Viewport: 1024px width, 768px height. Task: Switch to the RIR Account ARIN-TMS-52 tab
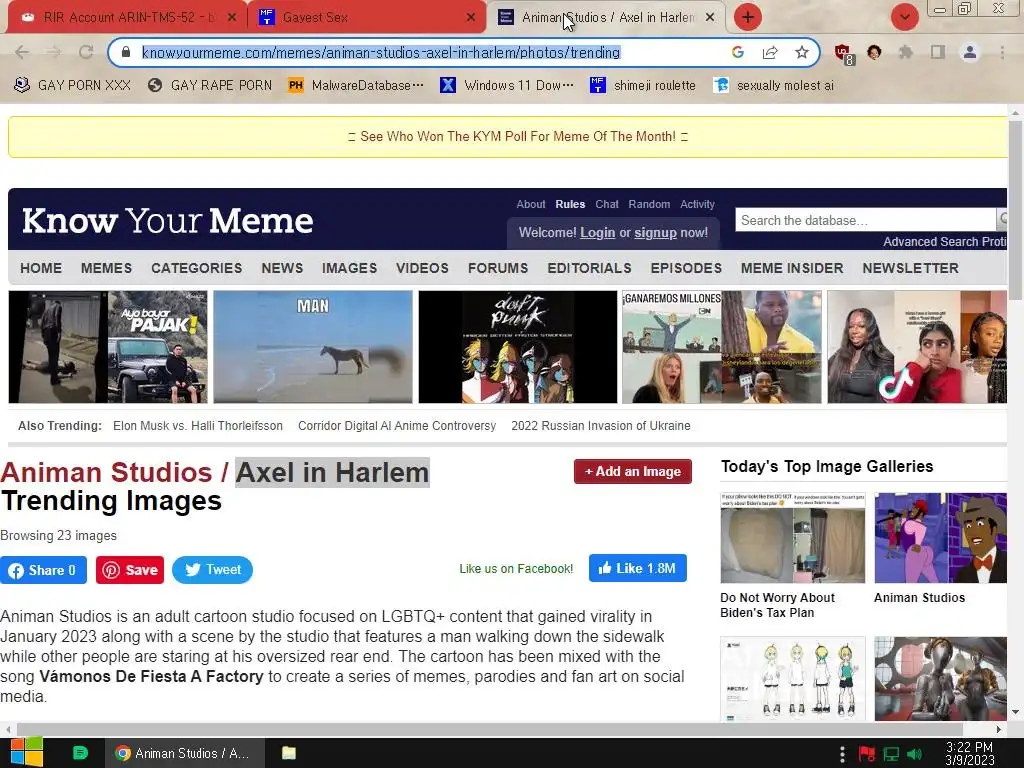pos(127,18)
